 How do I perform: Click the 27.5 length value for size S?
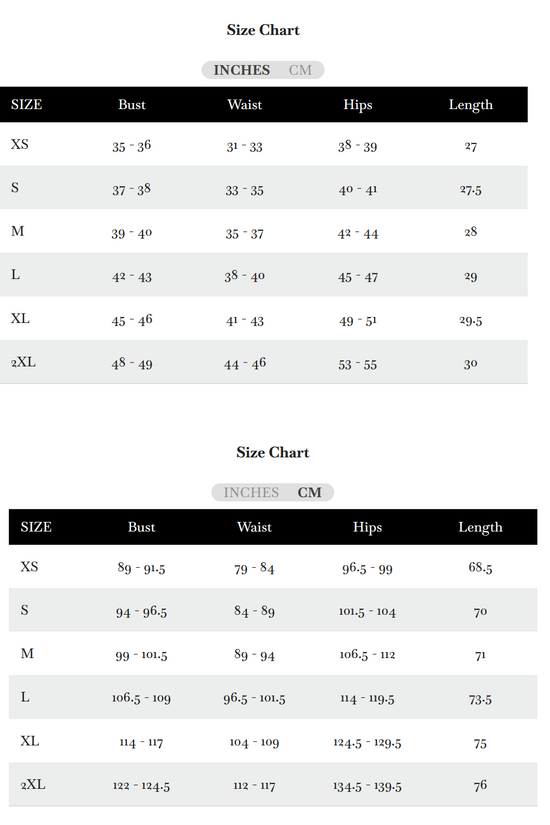click(x=471, y=189)
